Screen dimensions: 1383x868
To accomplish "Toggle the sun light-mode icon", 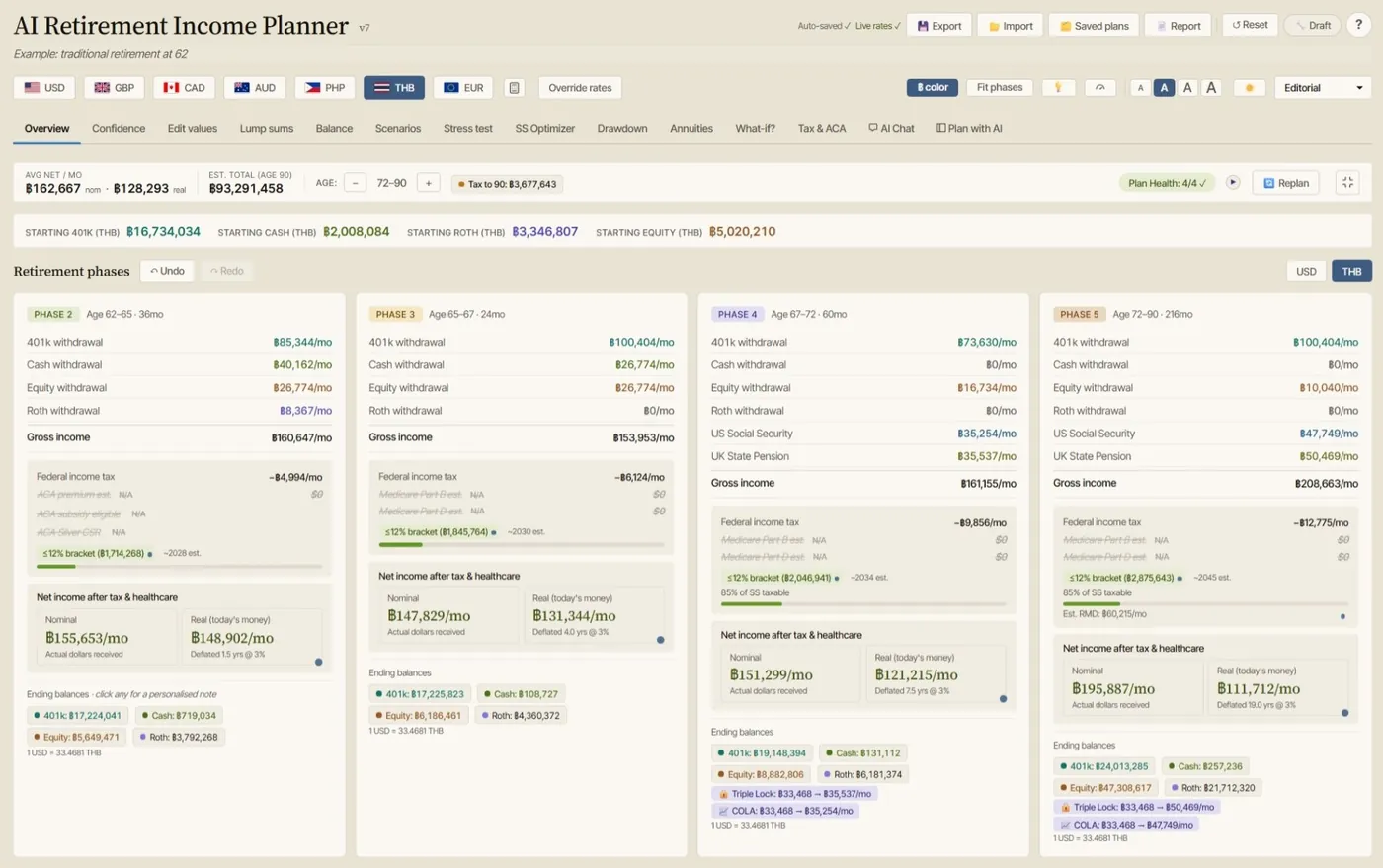I will tap(1249, 88).
